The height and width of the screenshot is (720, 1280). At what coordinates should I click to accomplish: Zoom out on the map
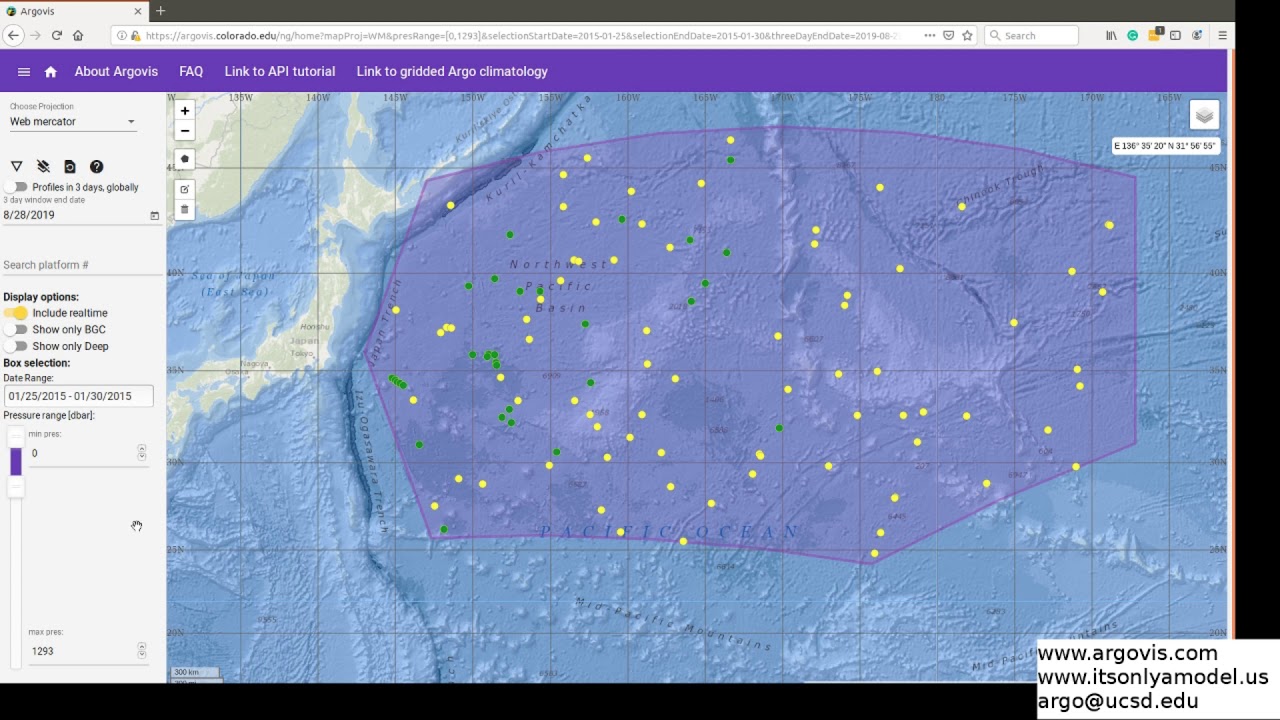click(184, 131)
